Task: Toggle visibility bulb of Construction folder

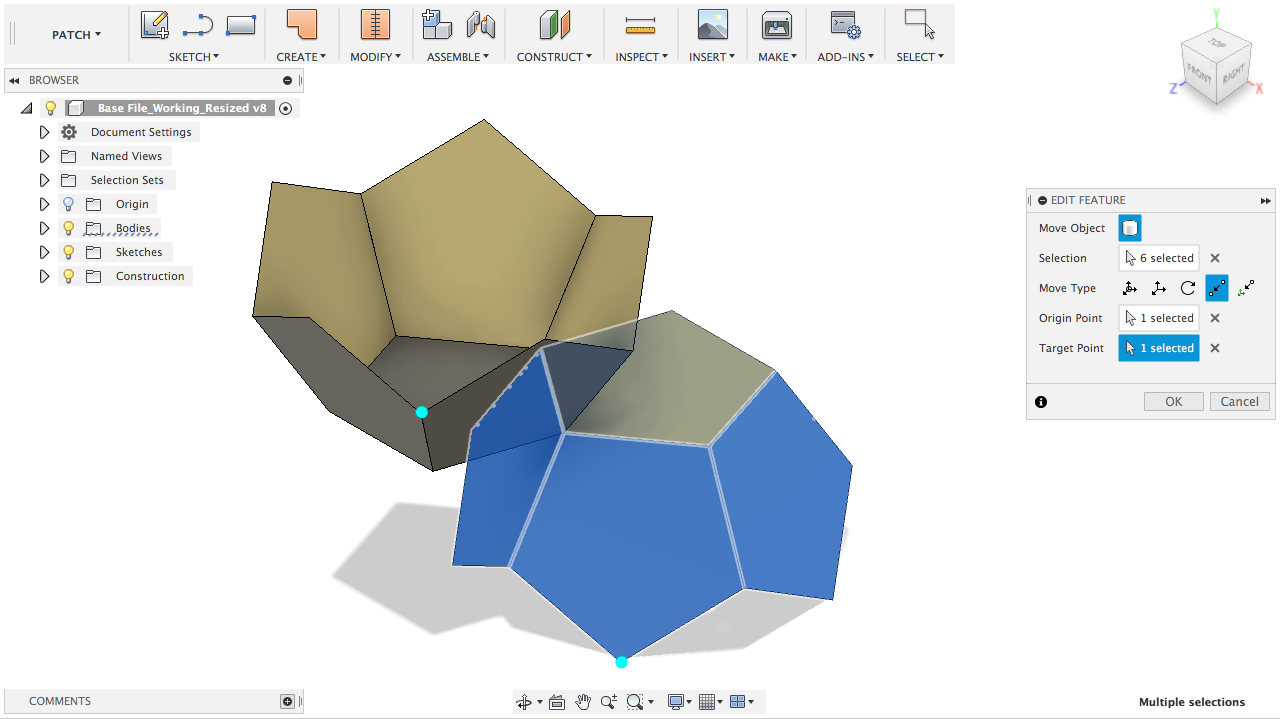Action: [69, 276]
